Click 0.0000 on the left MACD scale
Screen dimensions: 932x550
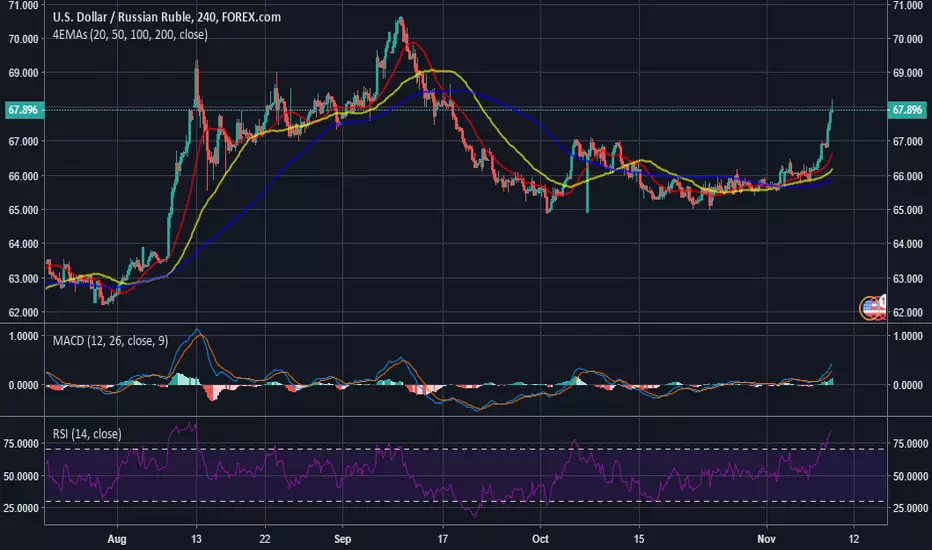[x=24, y=385]
